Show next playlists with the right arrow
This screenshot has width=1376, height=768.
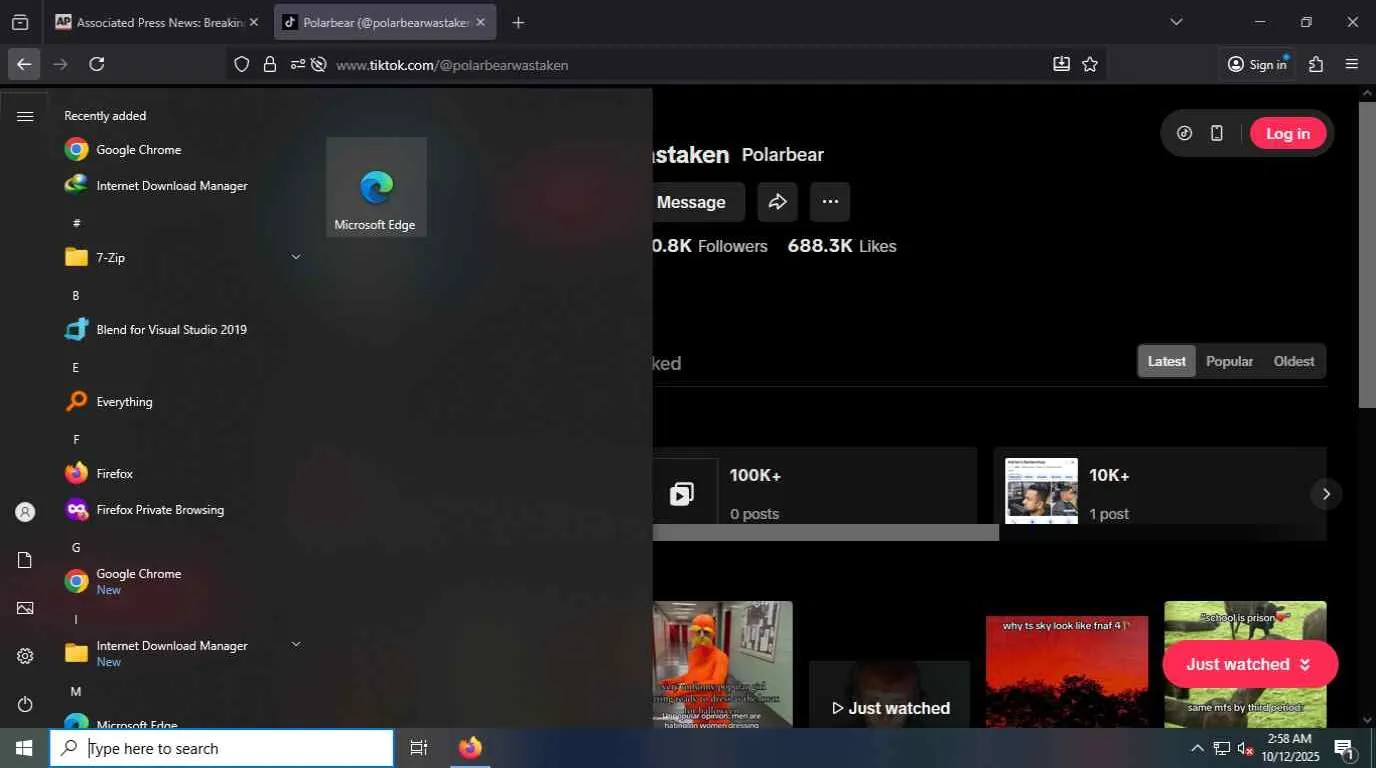1326,493
